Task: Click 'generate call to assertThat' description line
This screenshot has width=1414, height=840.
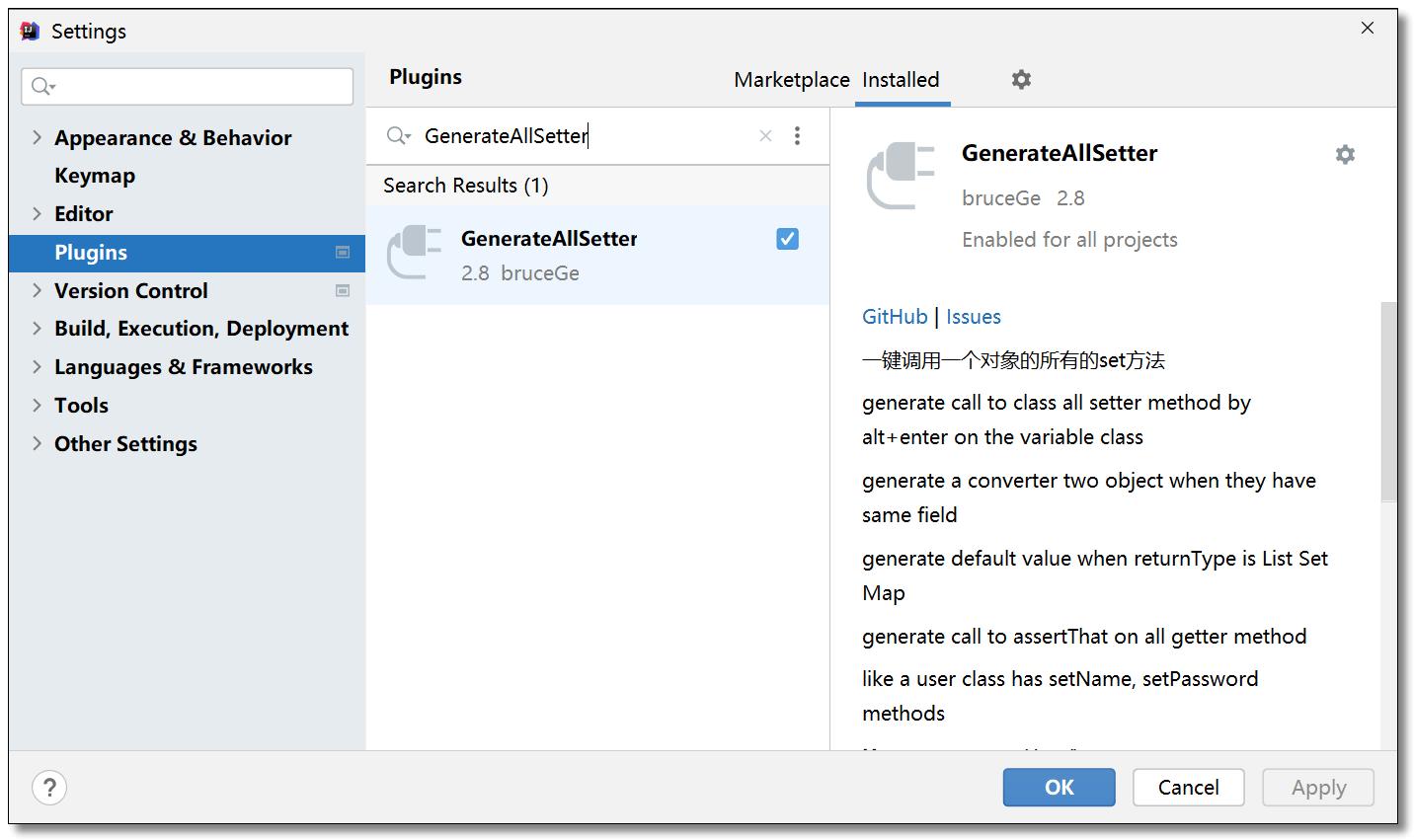Action: point(1084,637)
